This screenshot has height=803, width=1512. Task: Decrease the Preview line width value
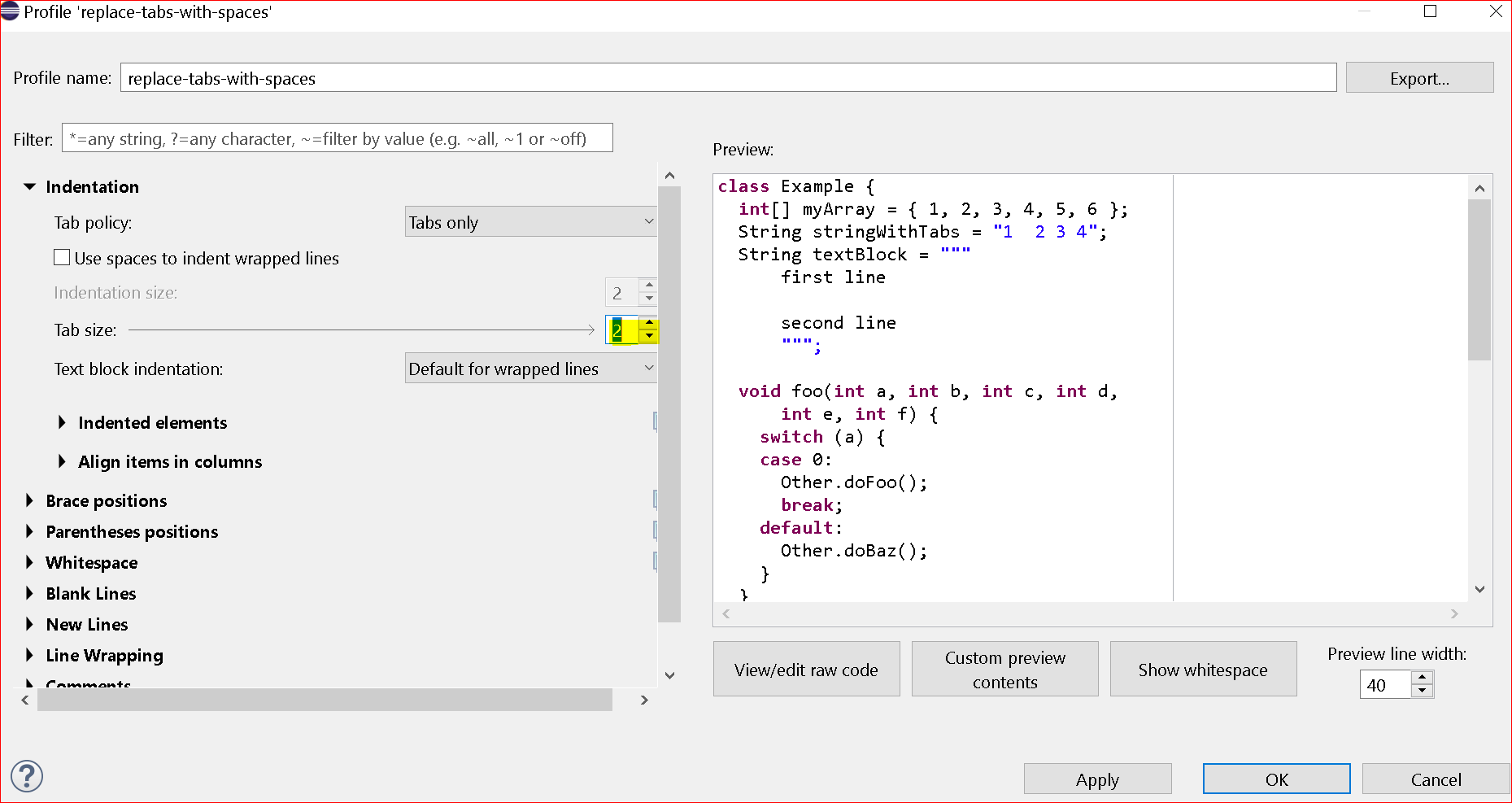click(x=1422, y=690)
